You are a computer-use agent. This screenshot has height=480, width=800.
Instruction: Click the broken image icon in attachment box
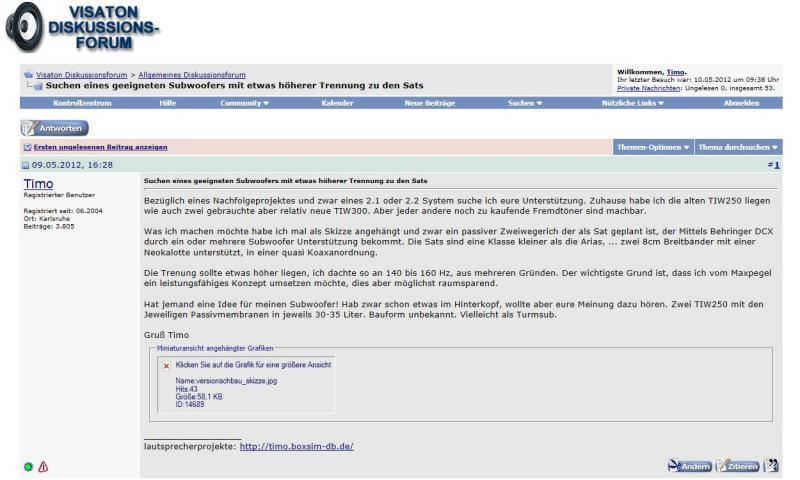pyautogui.click(x=166, y=366)
